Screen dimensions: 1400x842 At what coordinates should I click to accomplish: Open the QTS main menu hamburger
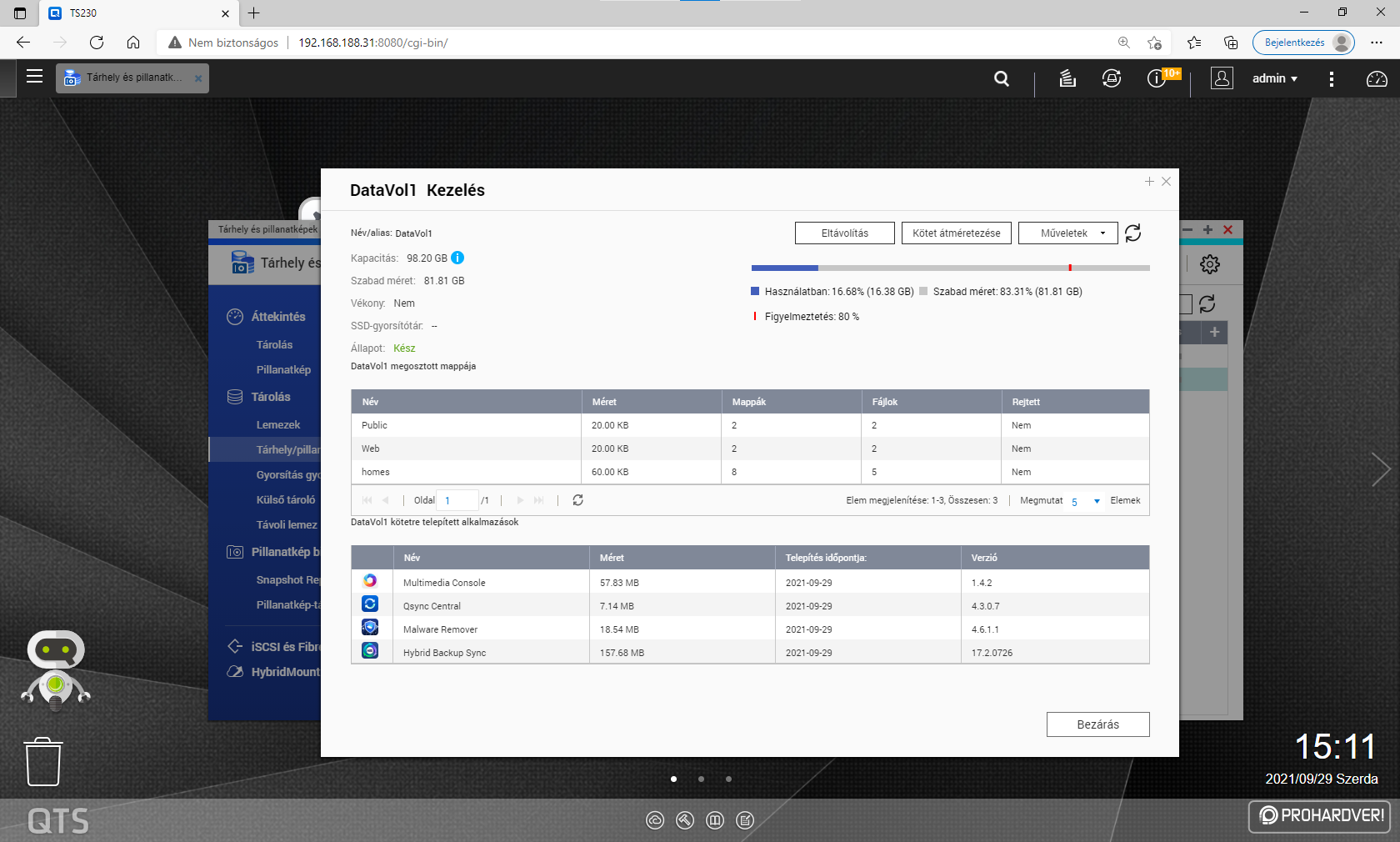point(34,77)
